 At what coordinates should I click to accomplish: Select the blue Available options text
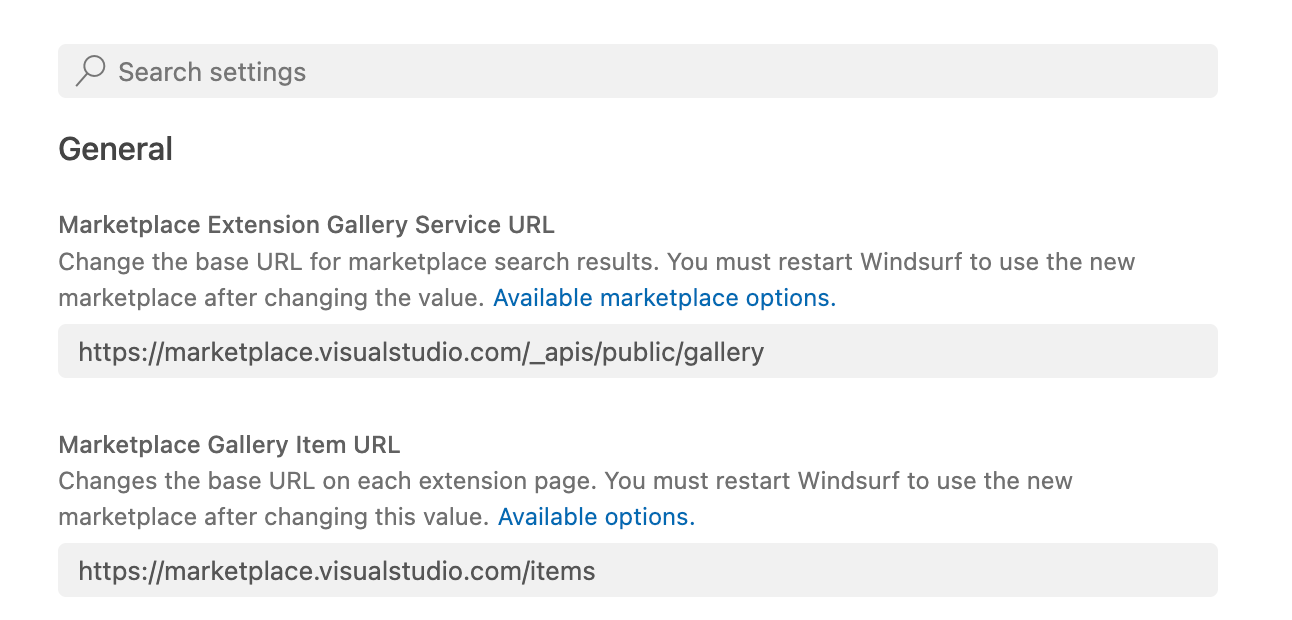coord(594,516)
